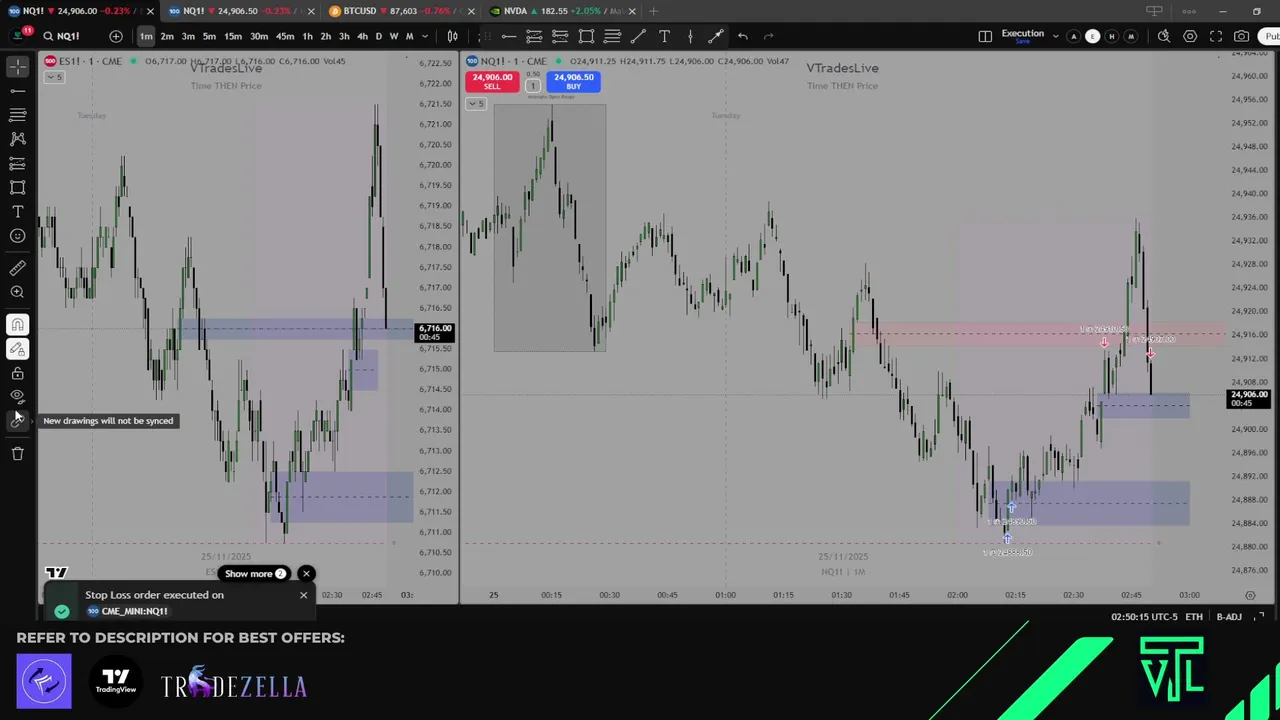Image resolution: width=1280 pixels, height=720 pixels.
Task: Select the 1h timeframe
Action: (307, 36)
